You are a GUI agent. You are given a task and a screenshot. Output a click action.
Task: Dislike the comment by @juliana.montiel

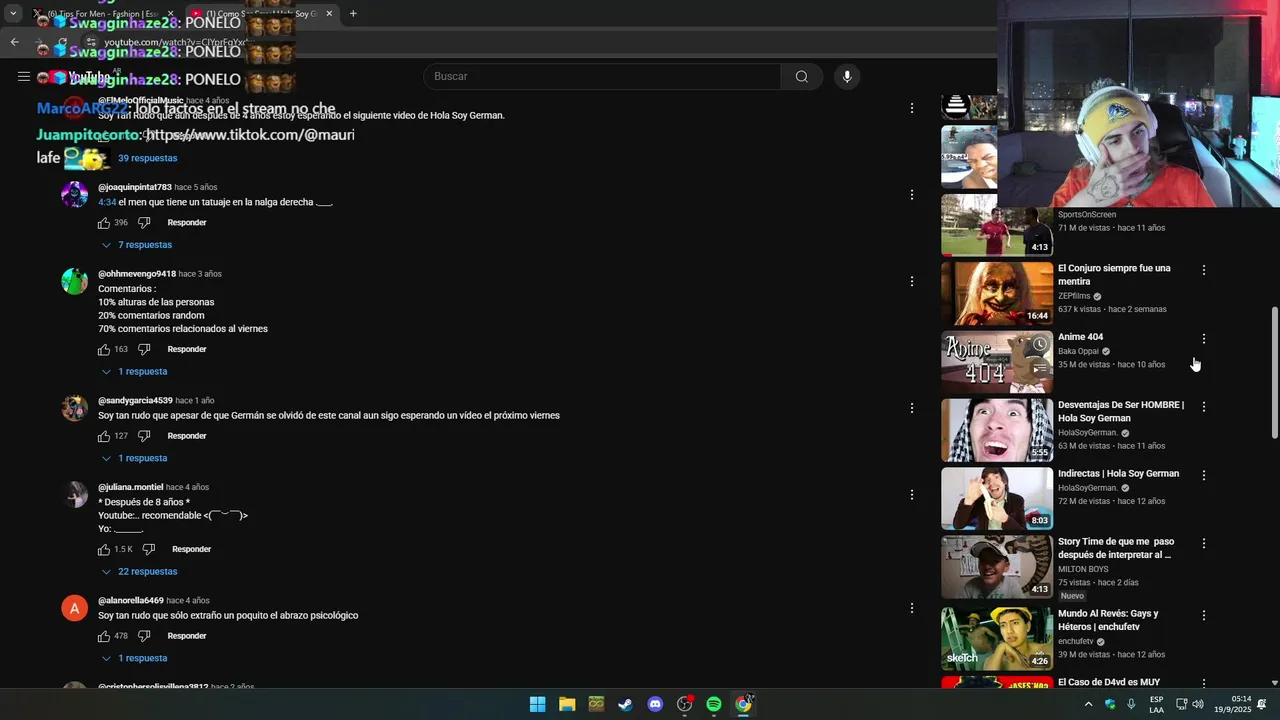pos(149,549)
